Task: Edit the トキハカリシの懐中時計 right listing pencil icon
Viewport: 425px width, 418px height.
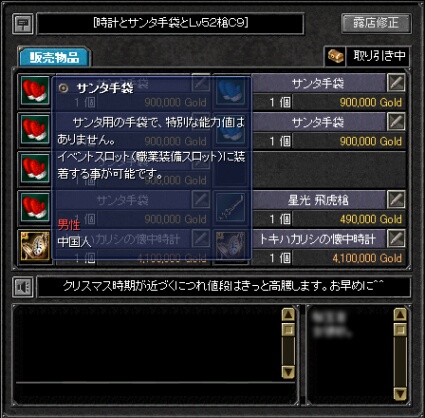Action: tap(396, 238)
